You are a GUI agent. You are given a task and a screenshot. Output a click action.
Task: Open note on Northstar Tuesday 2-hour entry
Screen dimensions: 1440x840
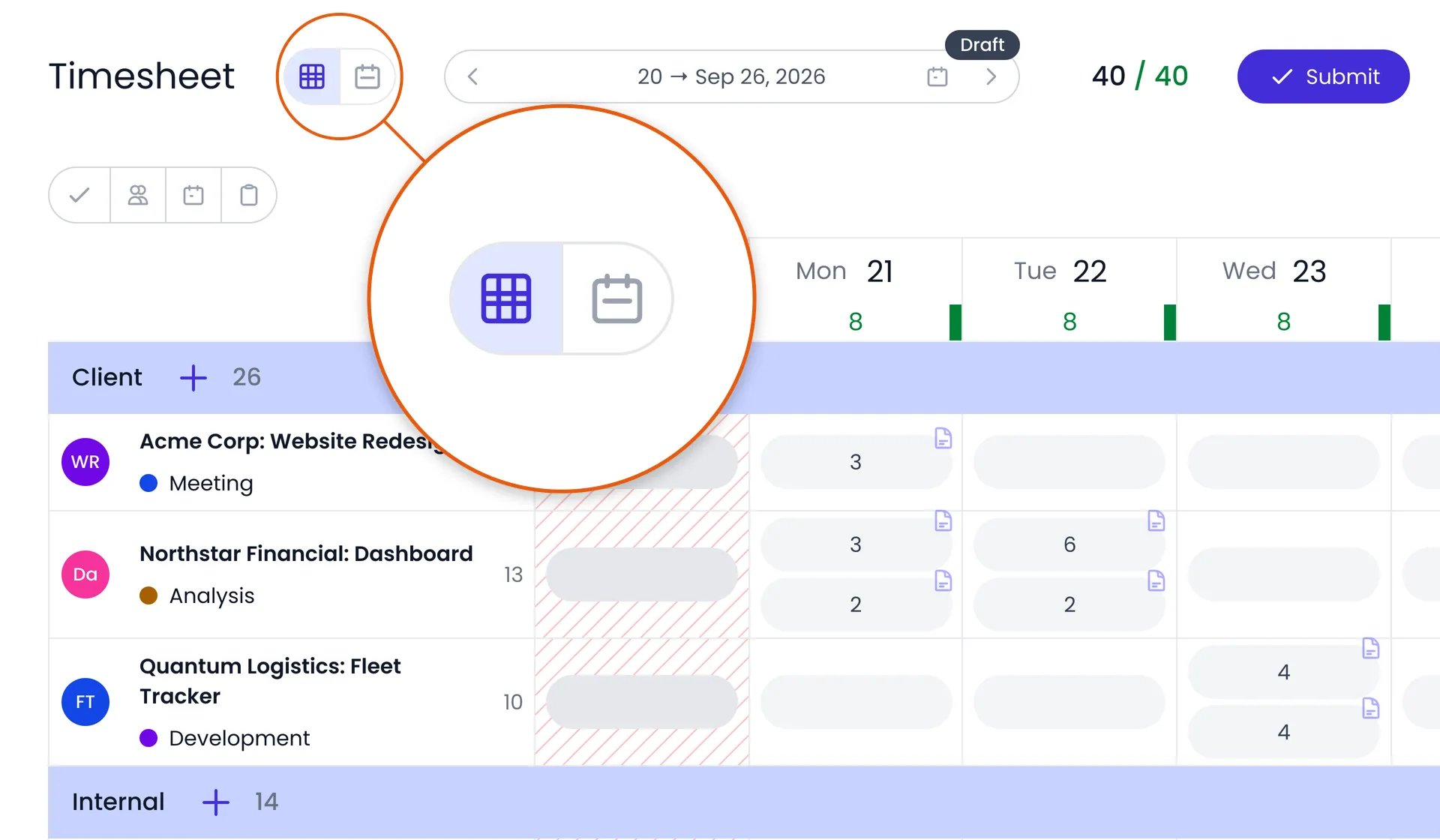(x=1156, y=580)
